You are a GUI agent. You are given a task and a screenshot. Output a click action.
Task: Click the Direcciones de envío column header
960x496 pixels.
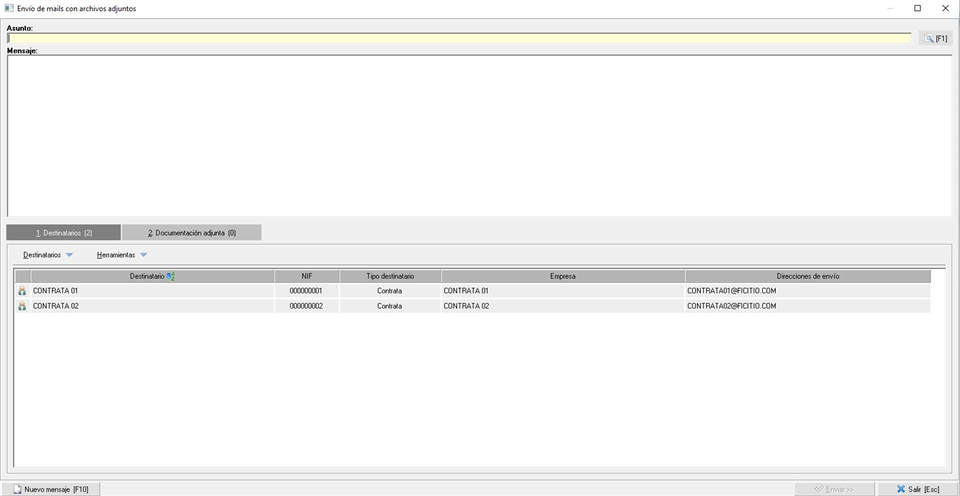coord(807,276)
